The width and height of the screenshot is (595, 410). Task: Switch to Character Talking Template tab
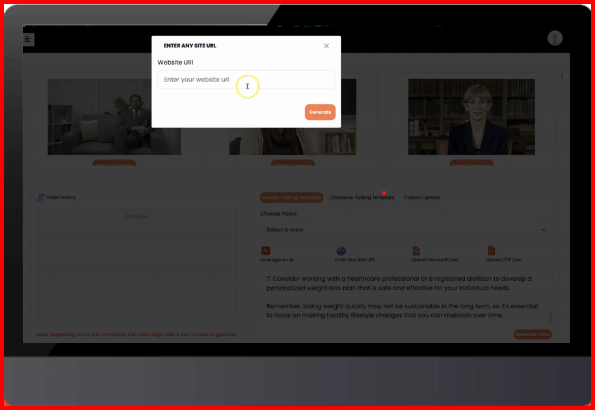362,197
